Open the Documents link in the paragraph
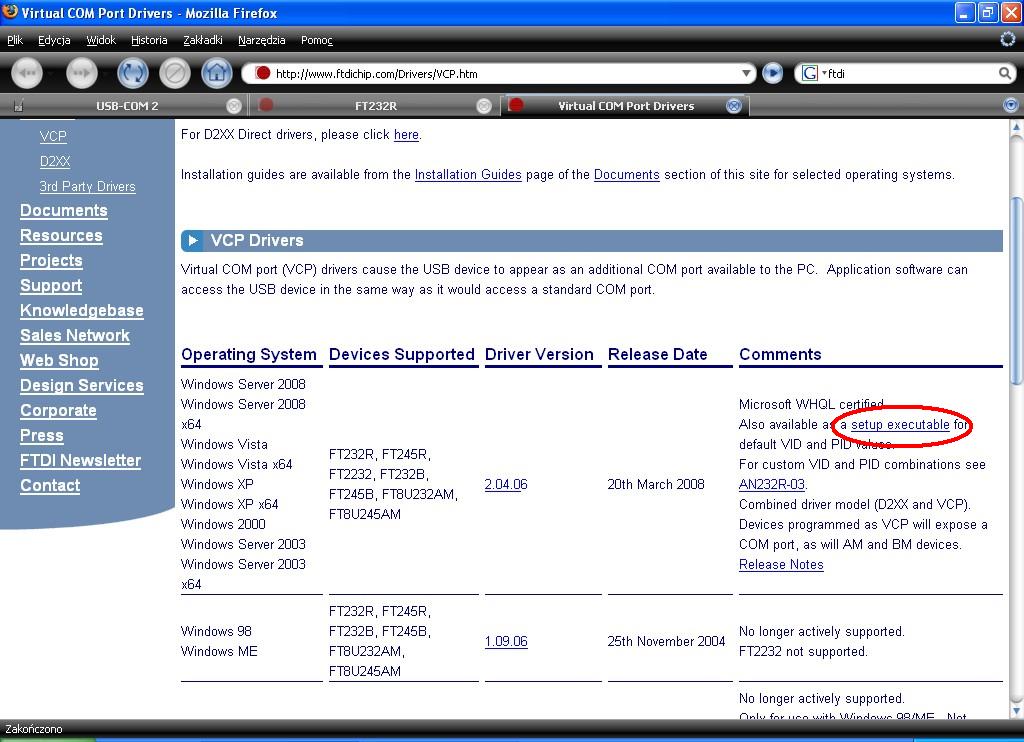This screenshot has height=742, width=1024. tap(627, 174)
